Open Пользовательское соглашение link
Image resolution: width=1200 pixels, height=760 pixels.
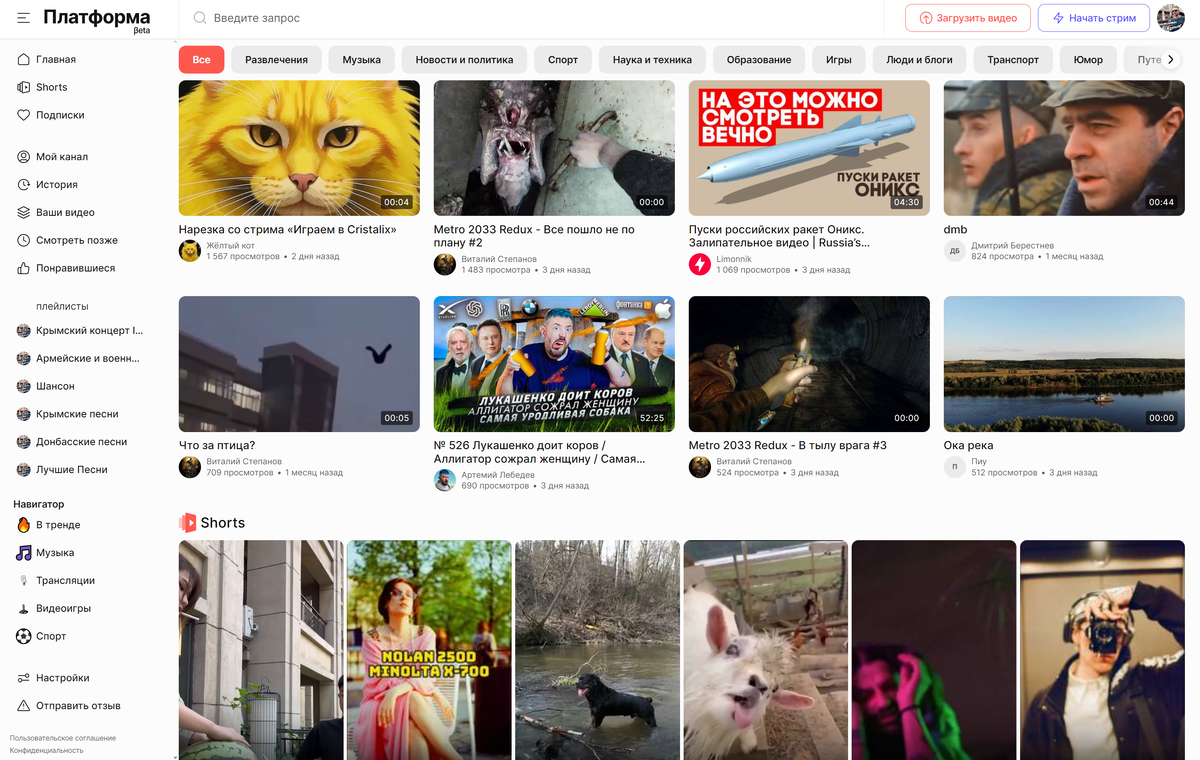click(x=63, y=738)
